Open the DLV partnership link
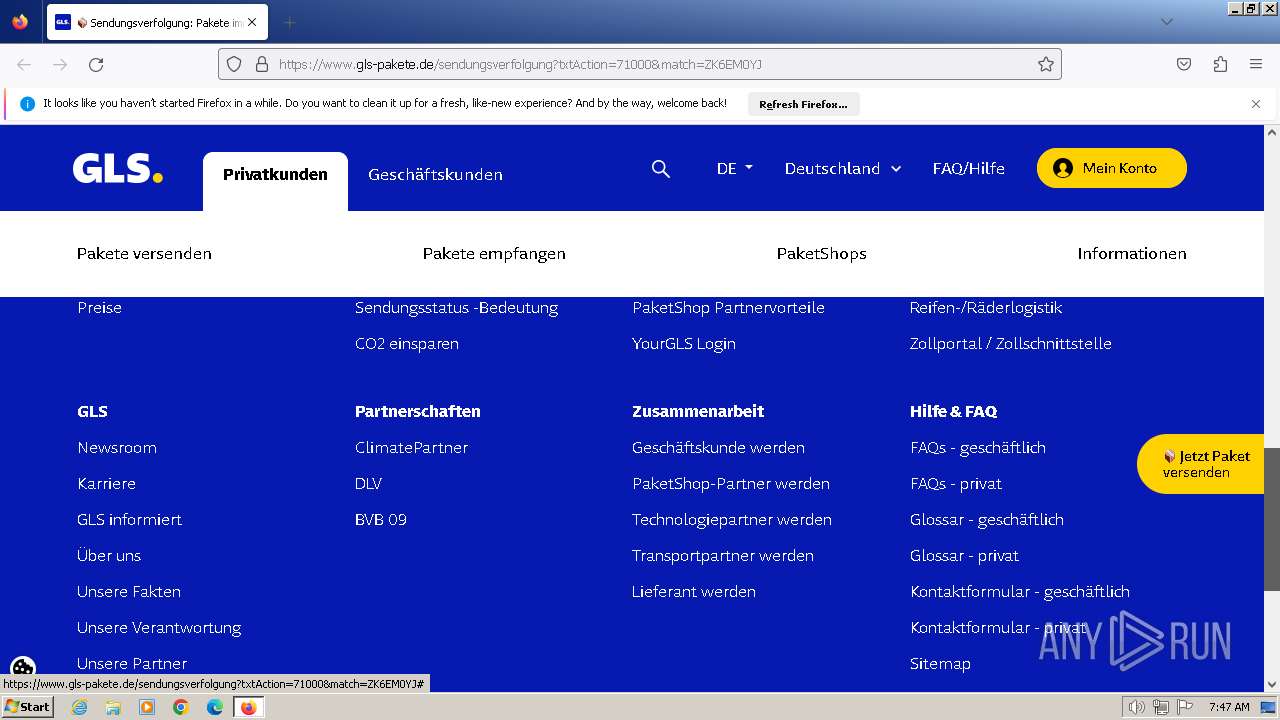The height and width of the screenshot is (720, 1280). [368, 484]
